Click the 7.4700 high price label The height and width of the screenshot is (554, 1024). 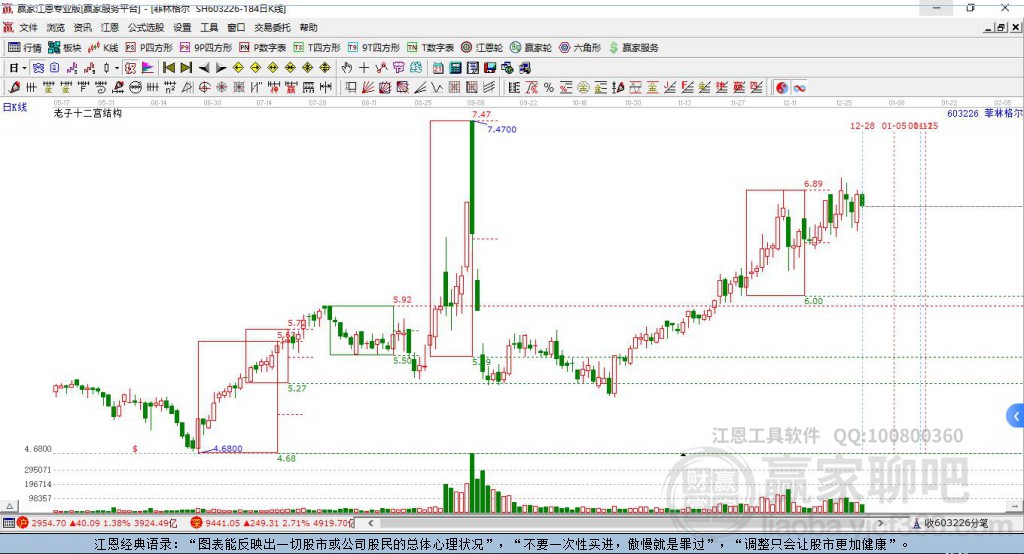tap(502, 129)
